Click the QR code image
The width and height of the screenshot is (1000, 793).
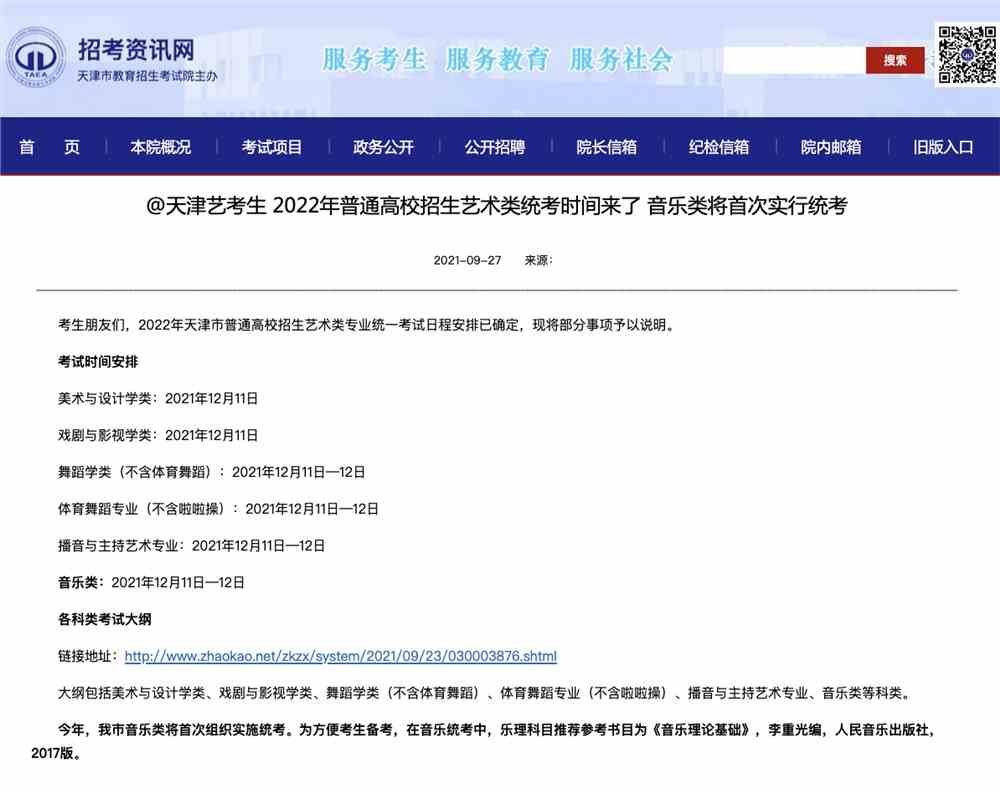pyautogui.click(x=967, y=55)
